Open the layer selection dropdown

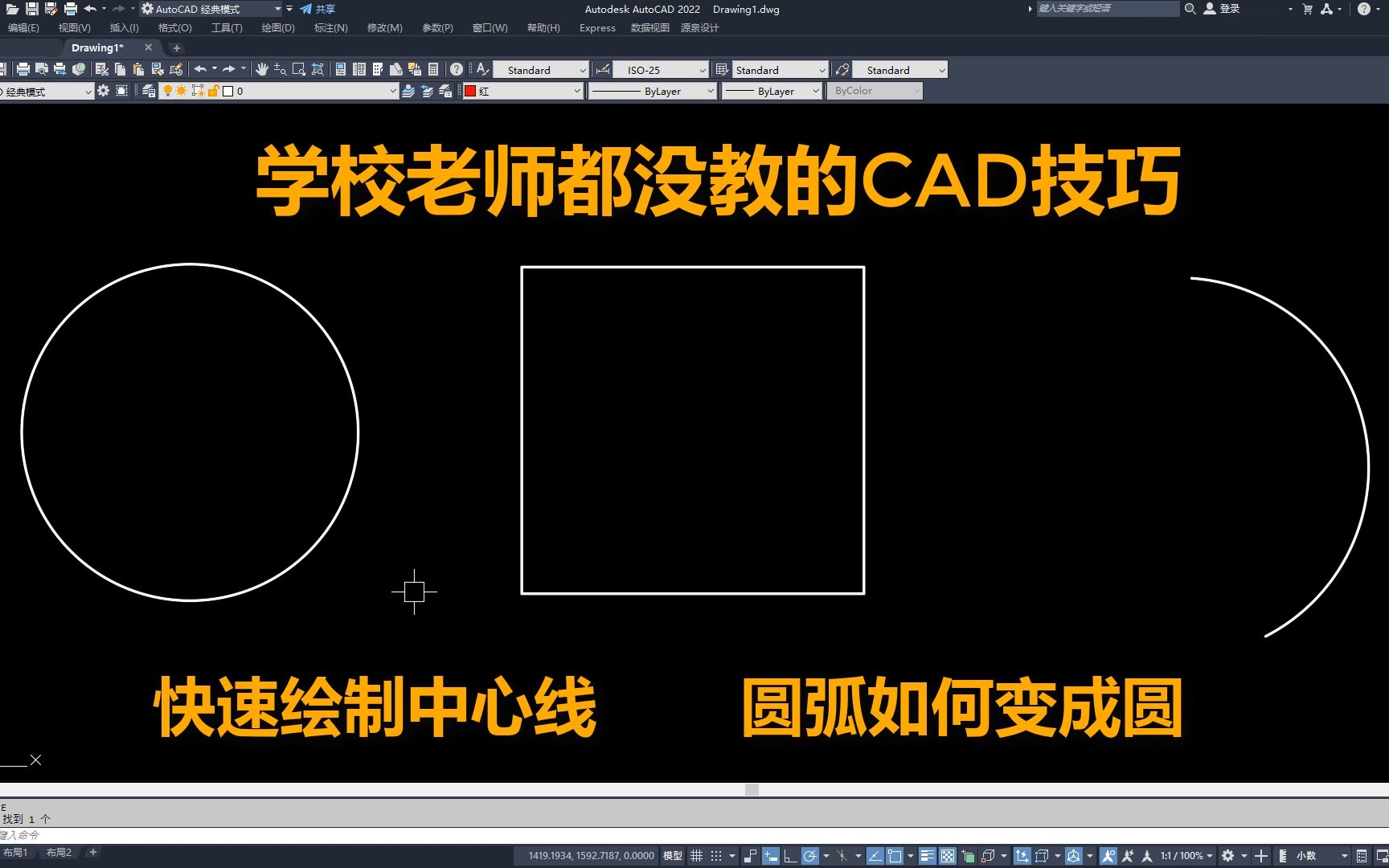[x=393, y=91]
